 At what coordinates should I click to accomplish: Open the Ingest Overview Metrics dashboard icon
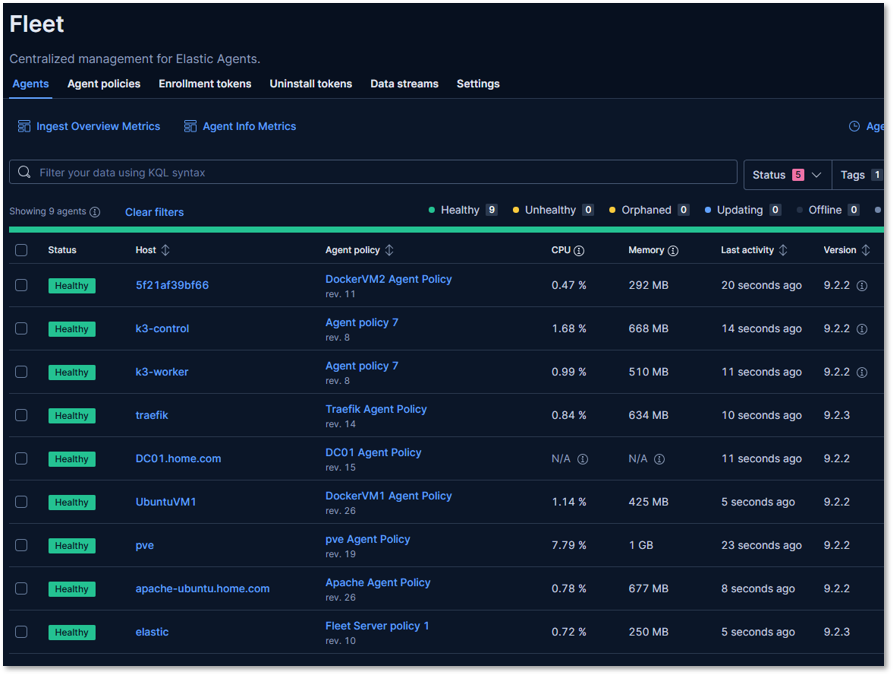[x=22, y=126]
